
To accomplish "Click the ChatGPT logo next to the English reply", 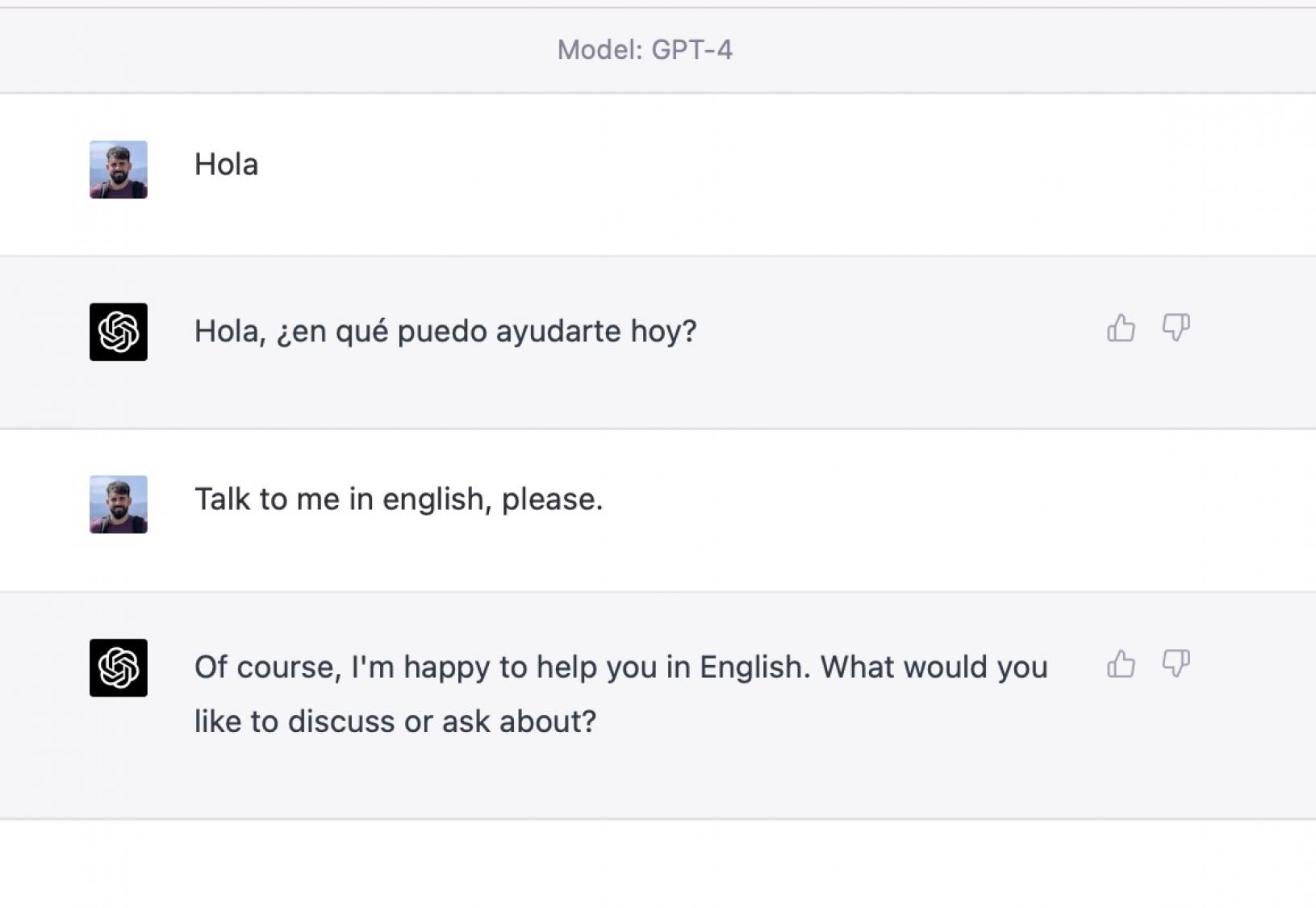I will pos(118,667).
